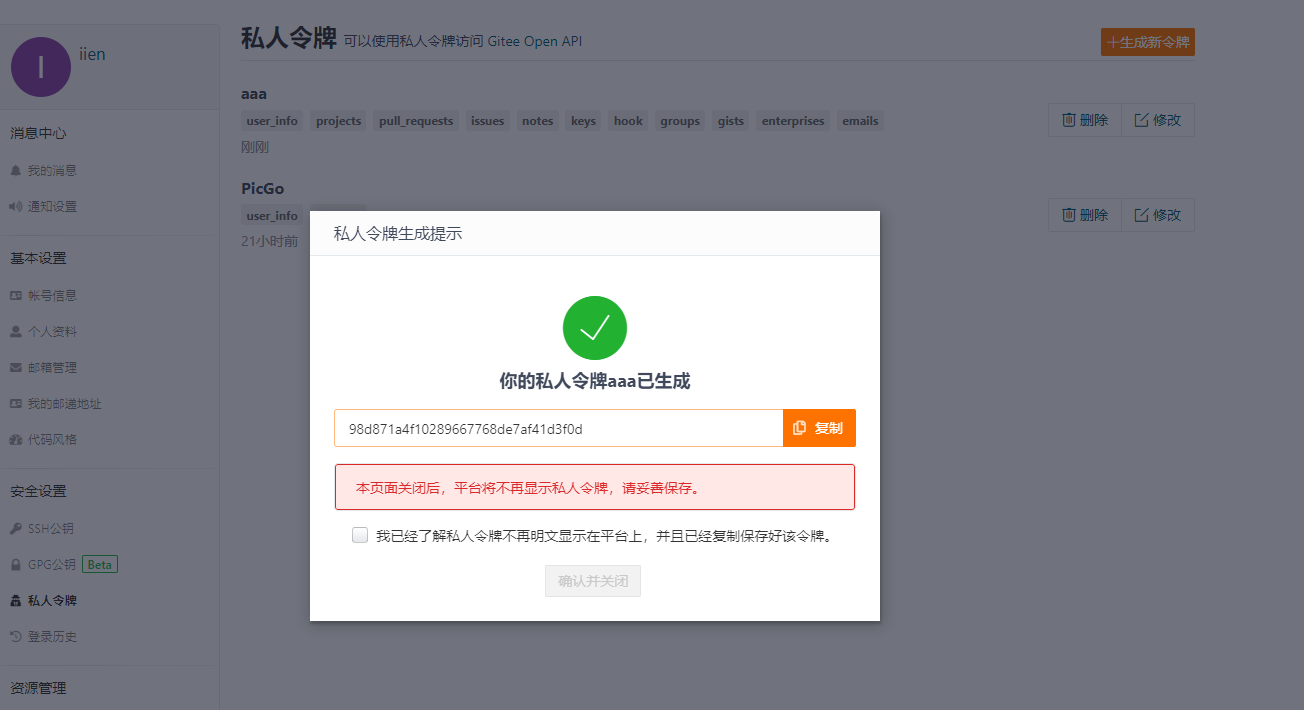Click the user_info tag under PicGo

pos(272,216)
